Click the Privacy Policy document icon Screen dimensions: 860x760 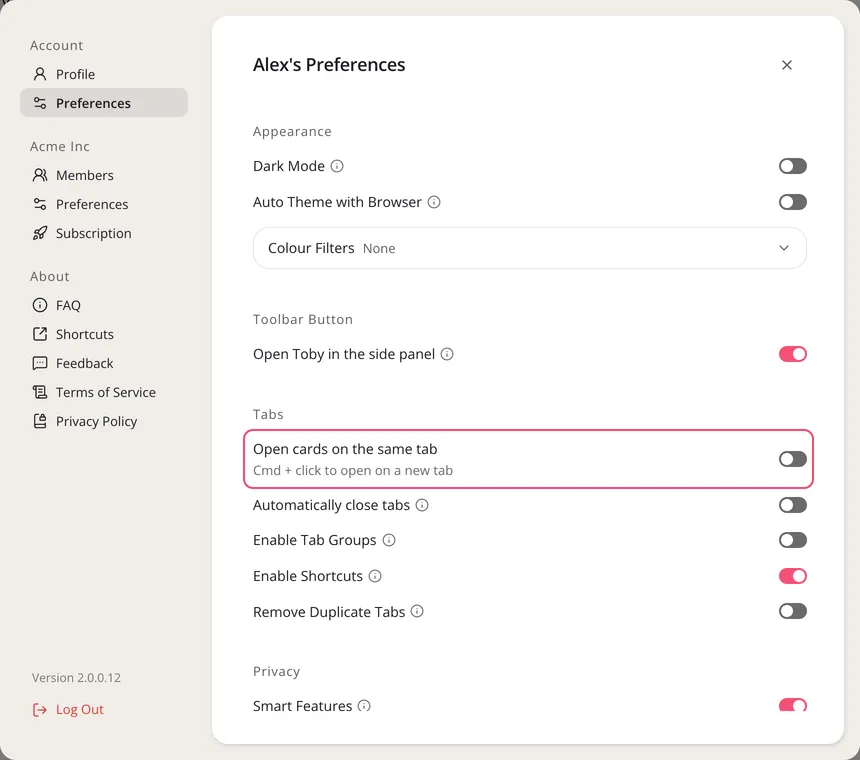39,421
